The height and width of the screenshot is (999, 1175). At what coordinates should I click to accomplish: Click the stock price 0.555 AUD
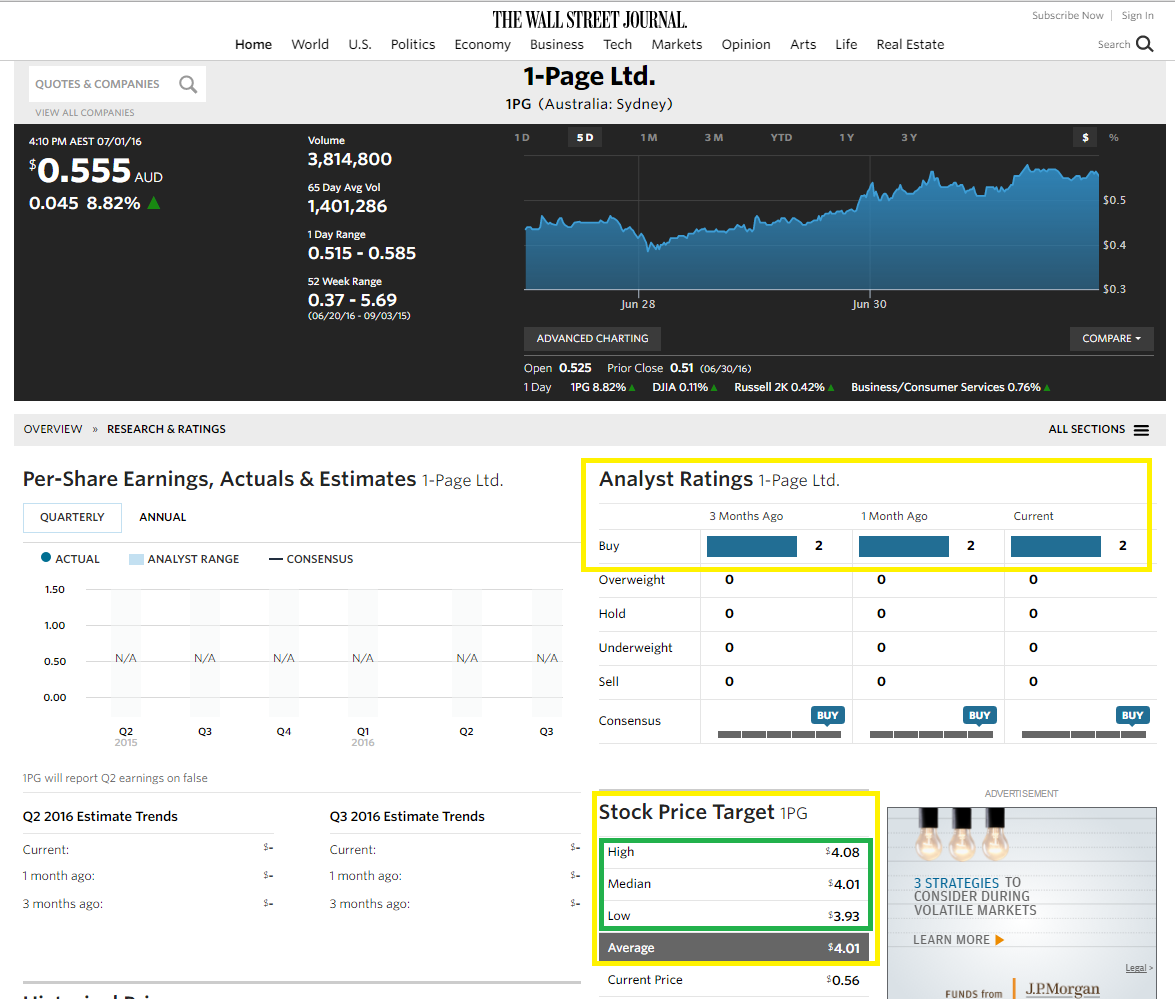point(96,171)
